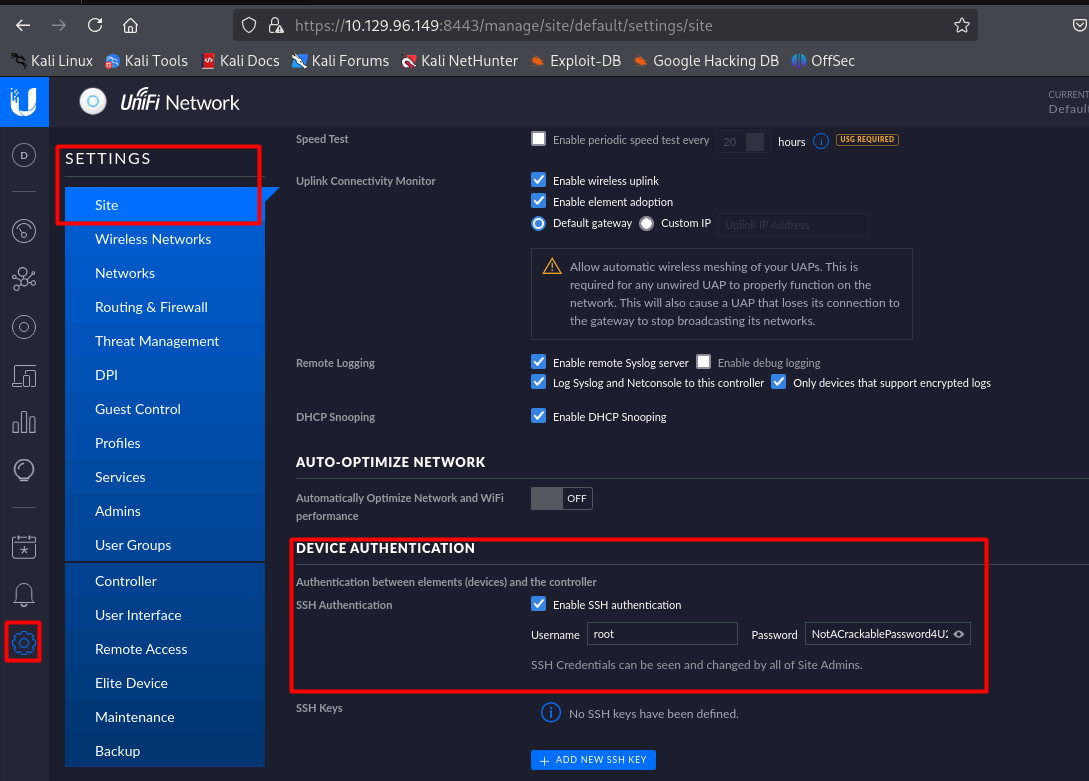Open the OffSec bookmark

[823, 61]
